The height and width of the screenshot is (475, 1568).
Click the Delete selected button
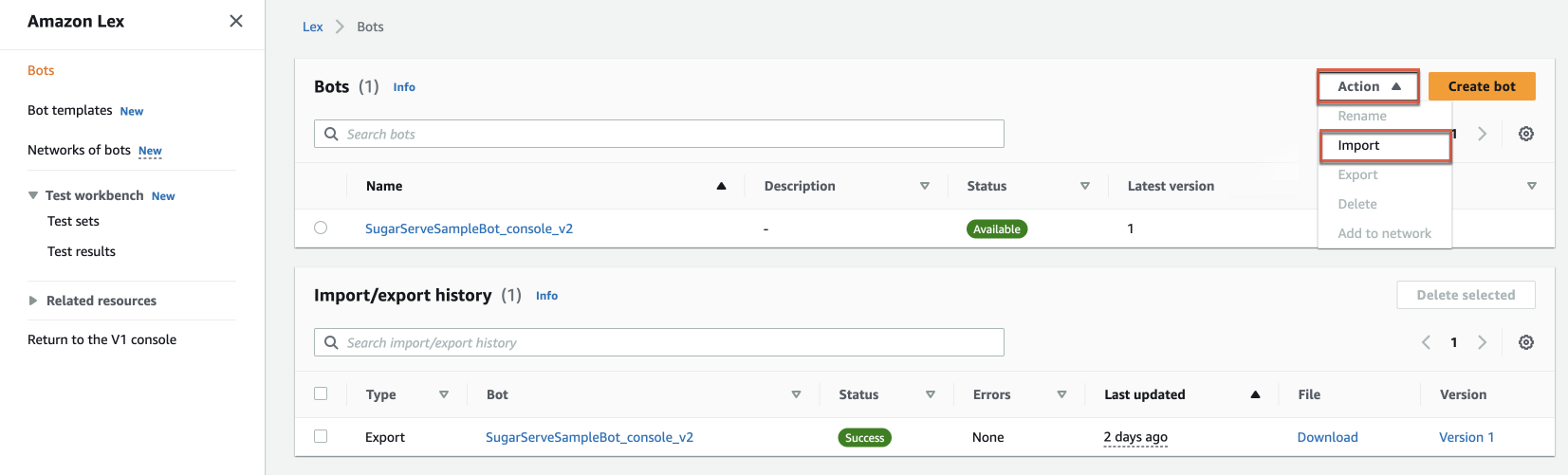click(x=1466, y=295)
